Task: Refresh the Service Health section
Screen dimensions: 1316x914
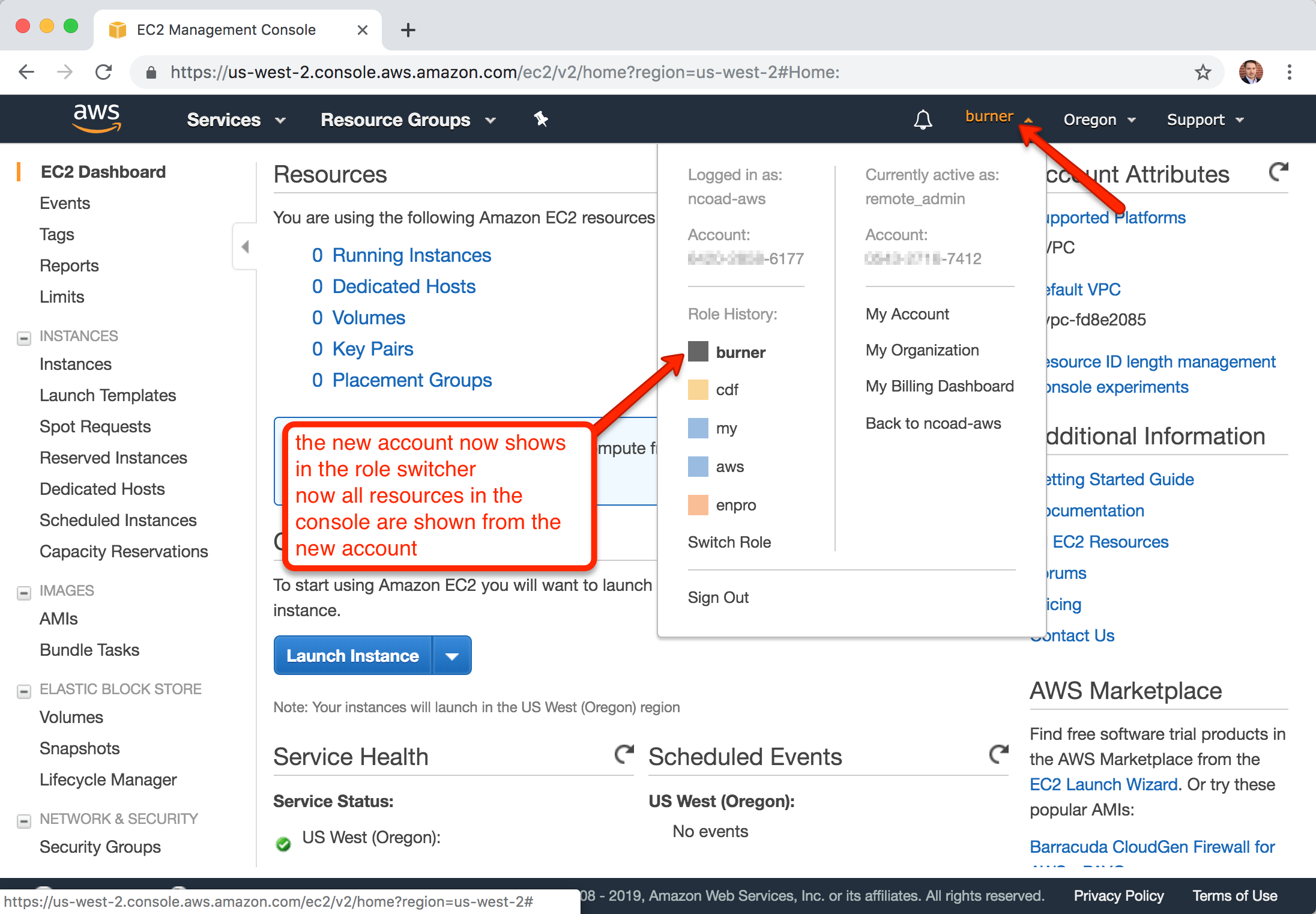Action: coord(624,754)
